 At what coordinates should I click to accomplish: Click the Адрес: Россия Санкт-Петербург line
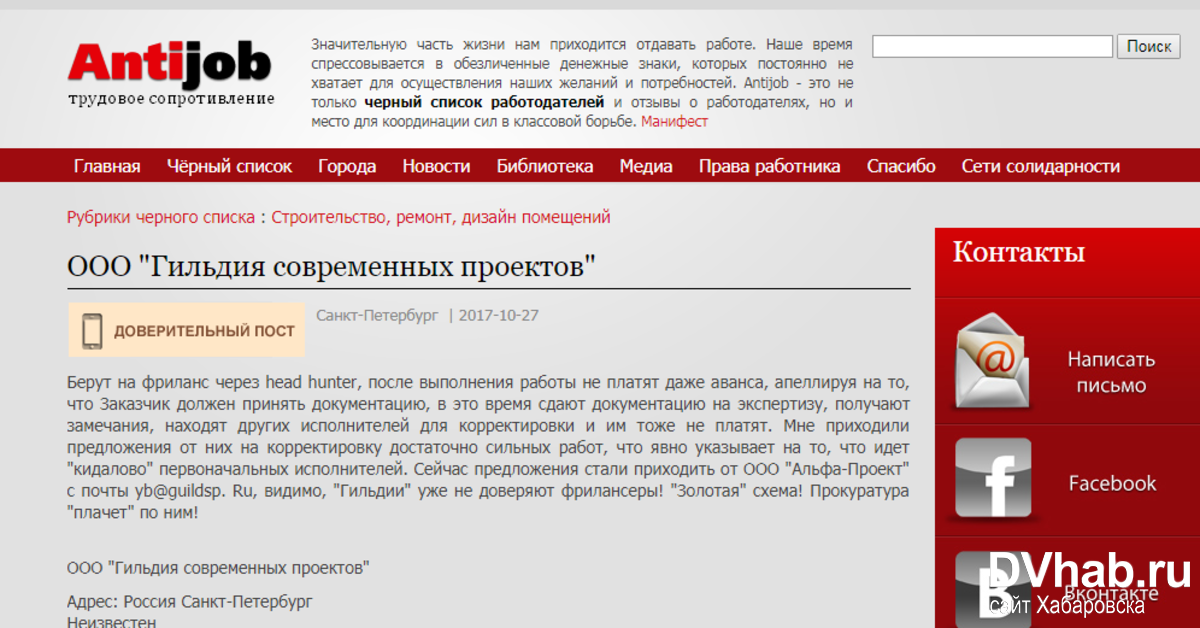[x=190, y=602]
